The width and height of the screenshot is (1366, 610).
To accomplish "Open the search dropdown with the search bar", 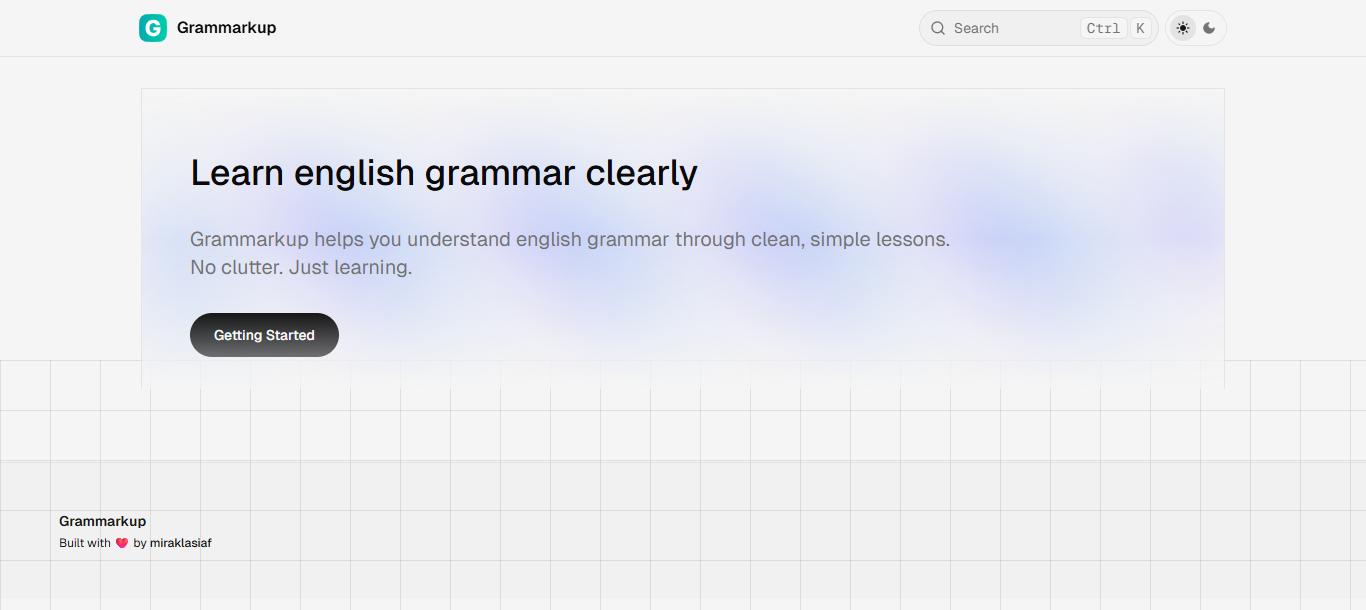I will (x=1010, y=28).
